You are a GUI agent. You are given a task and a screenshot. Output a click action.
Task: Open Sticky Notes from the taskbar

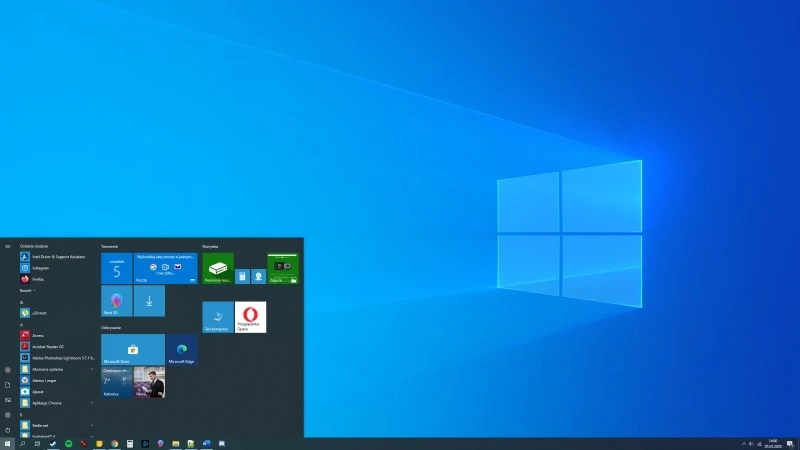(99, 444)
